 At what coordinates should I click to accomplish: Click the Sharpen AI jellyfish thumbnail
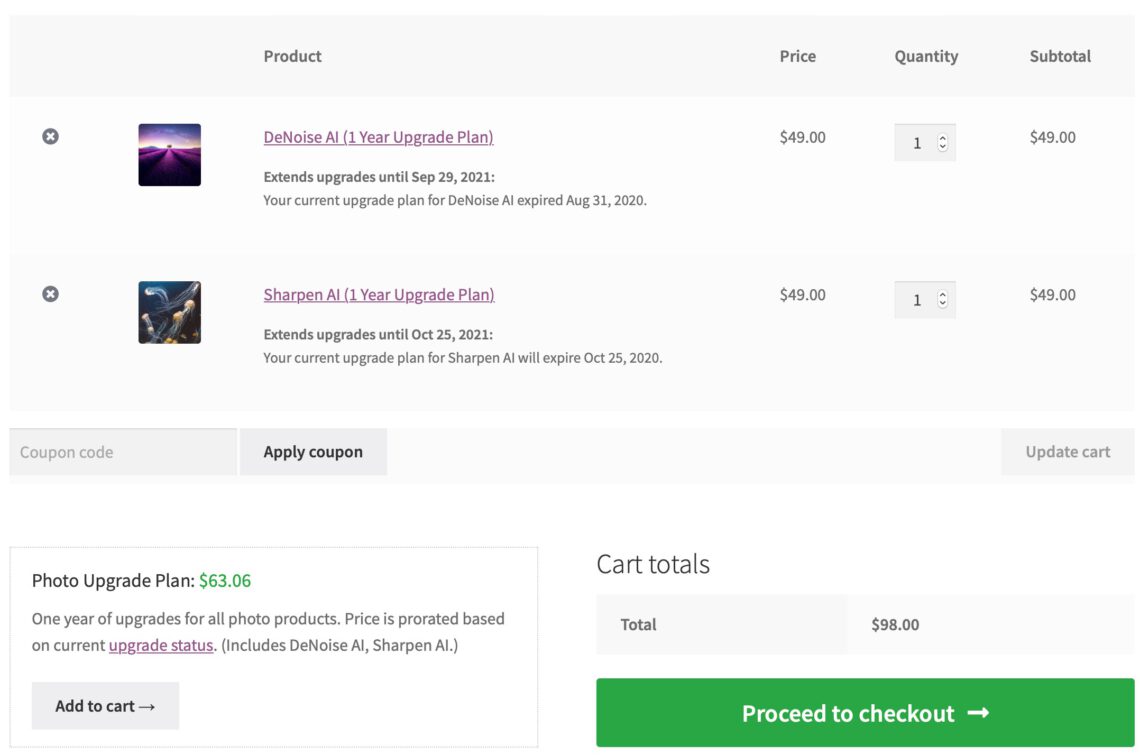(x=169, y=312)
